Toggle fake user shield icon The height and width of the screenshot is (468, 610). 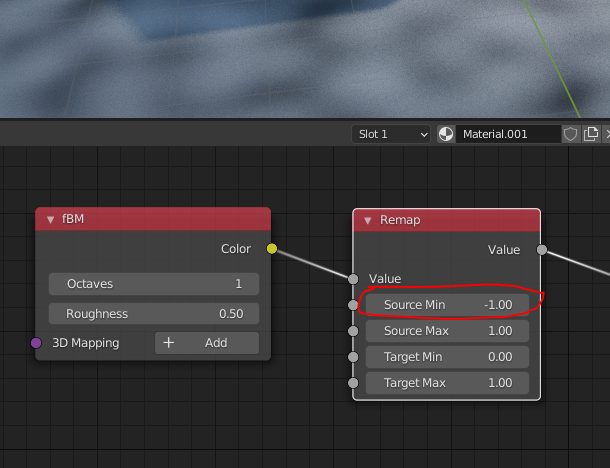570,134
